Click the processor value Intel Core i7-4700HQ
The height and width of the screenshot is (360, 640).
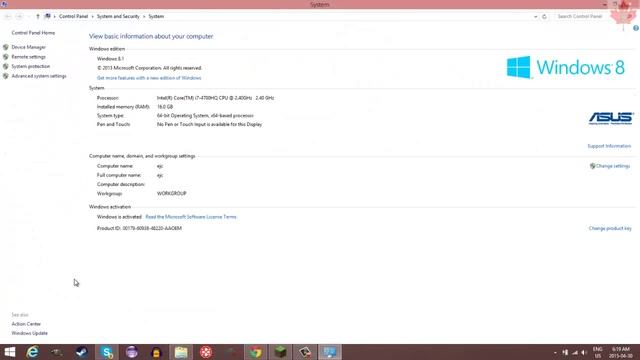point(215,98)
